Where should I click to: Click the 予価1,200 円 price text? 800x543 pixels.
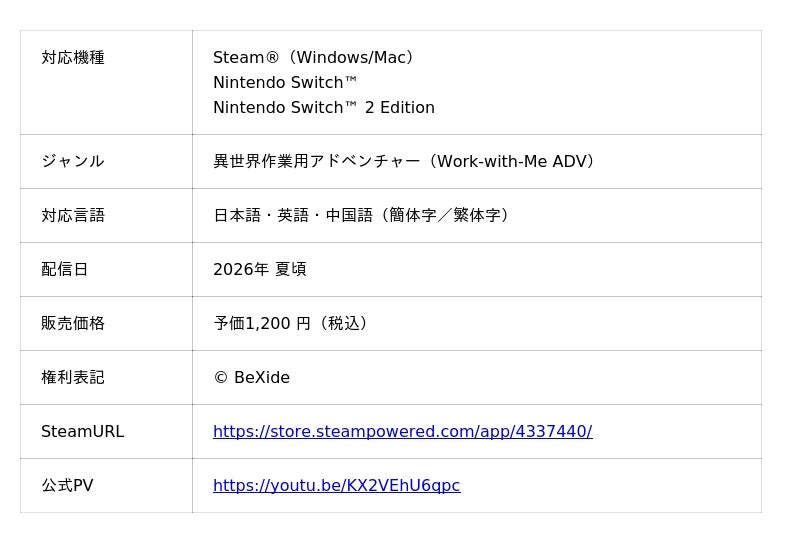click(x=262, y=324)
